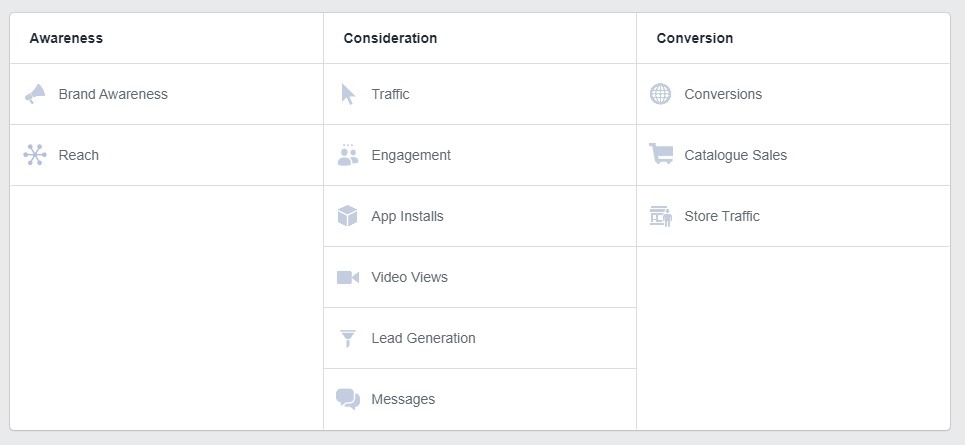
Task: Click the Reach network icon
Action: [x=35, y=155]
